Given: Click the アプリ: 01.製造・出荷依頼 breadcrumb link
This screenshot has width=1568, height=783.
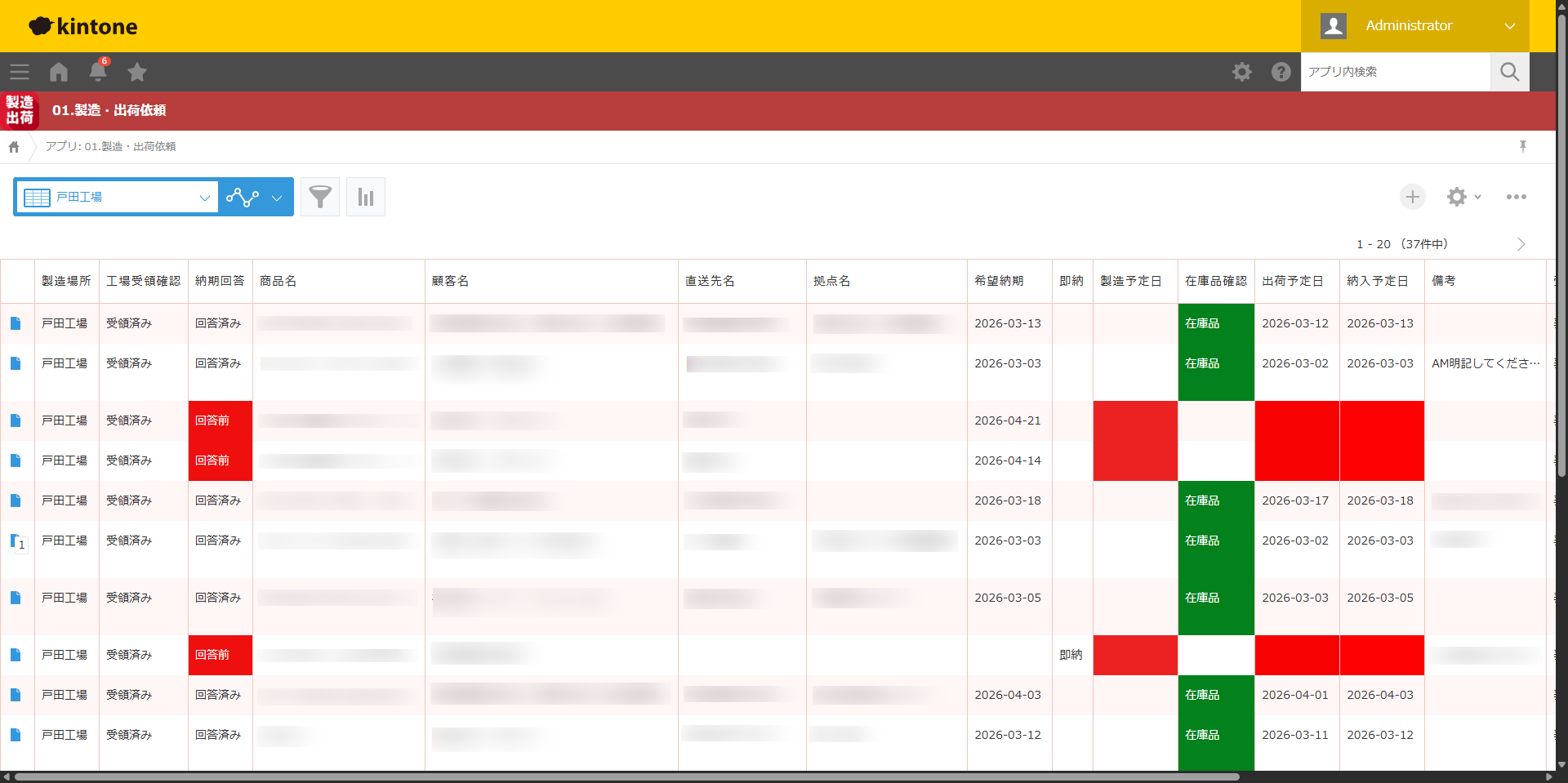Looking at the screenshot, I should (x=110, y=146).
